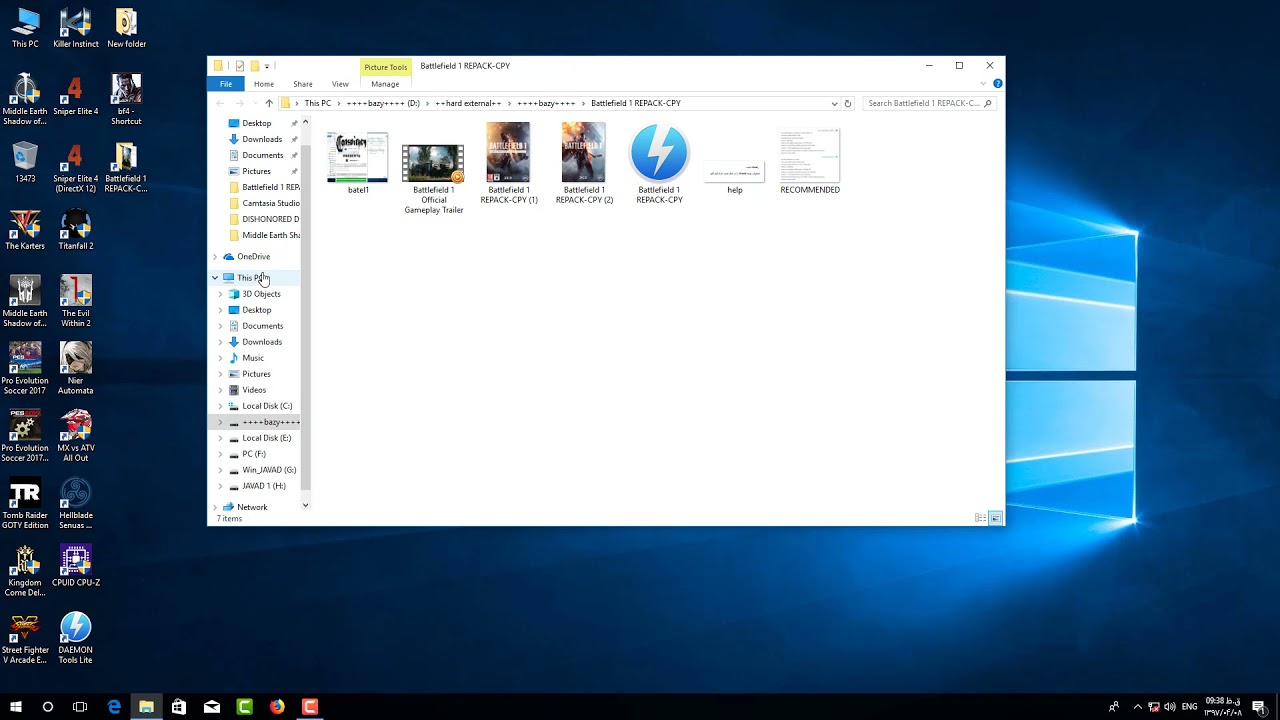The height and width of the screenshot is (720, 1280).
Task: Open the File ribbon tab
Action: pos(226,84)
